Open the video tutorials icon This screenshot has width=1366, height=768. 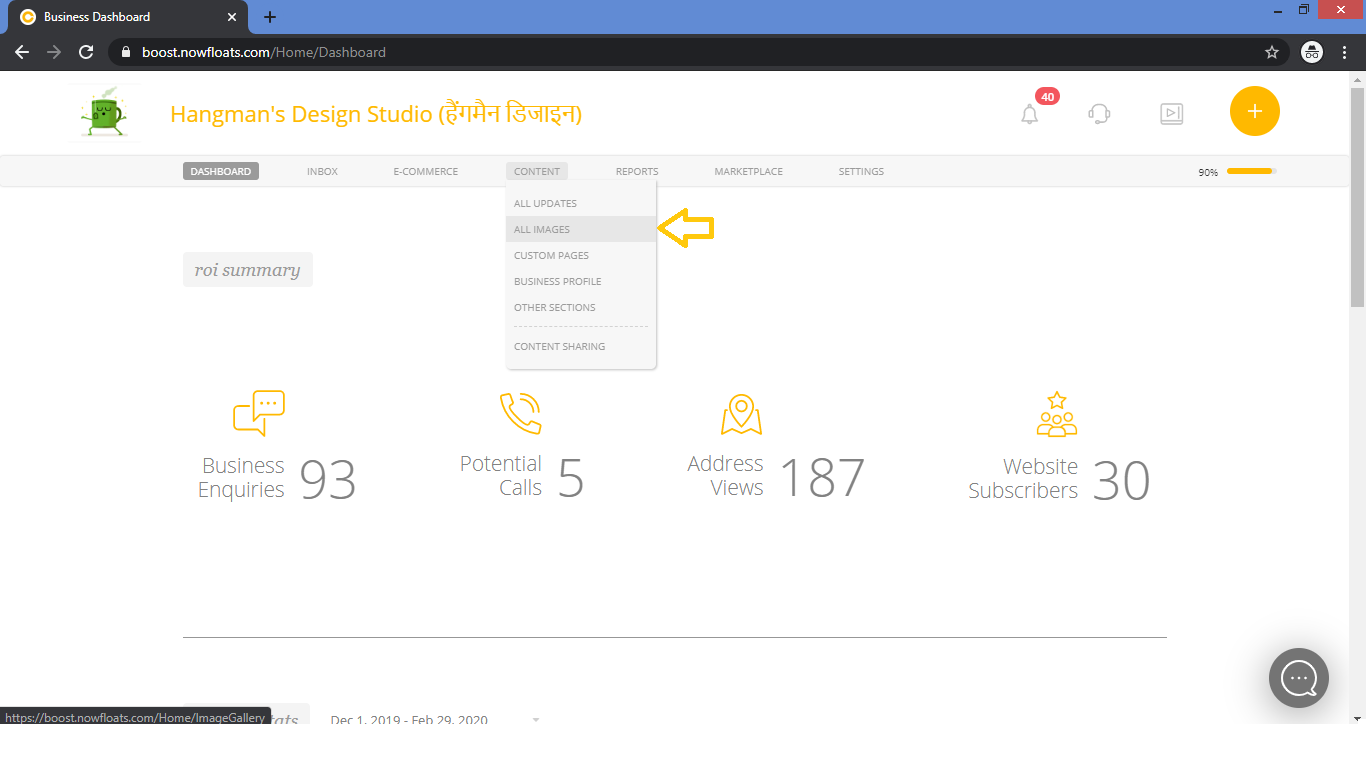click(1171, 113)
